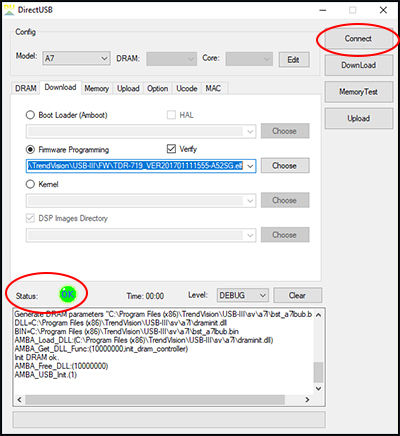Viewport: 400px width, 436px height.
Task: Click the green OK status indicator
Action: click(x=68, y=294)
